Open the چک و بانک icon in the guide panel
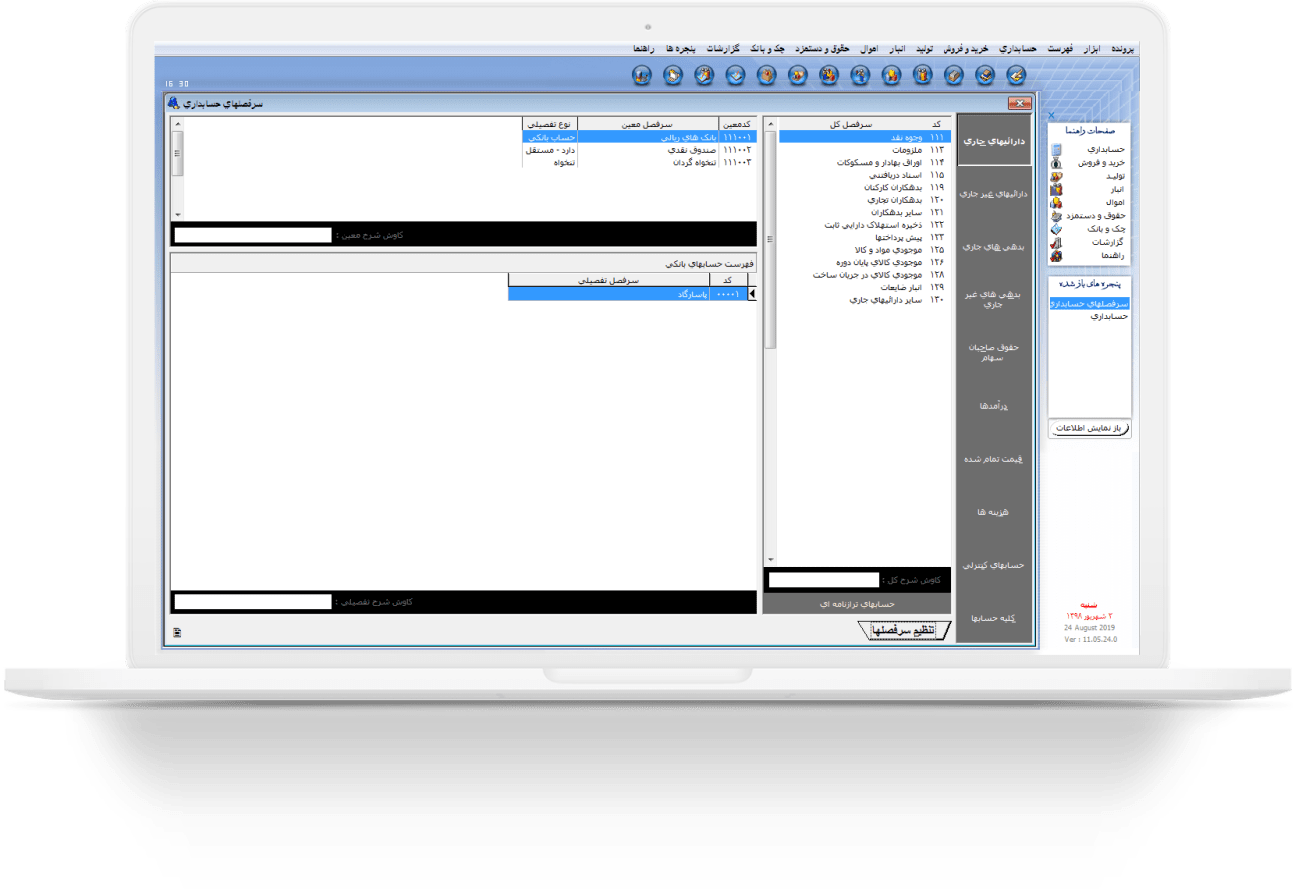The width and height of the screenshot is (1296, 890). click(x=1057, y=229)
